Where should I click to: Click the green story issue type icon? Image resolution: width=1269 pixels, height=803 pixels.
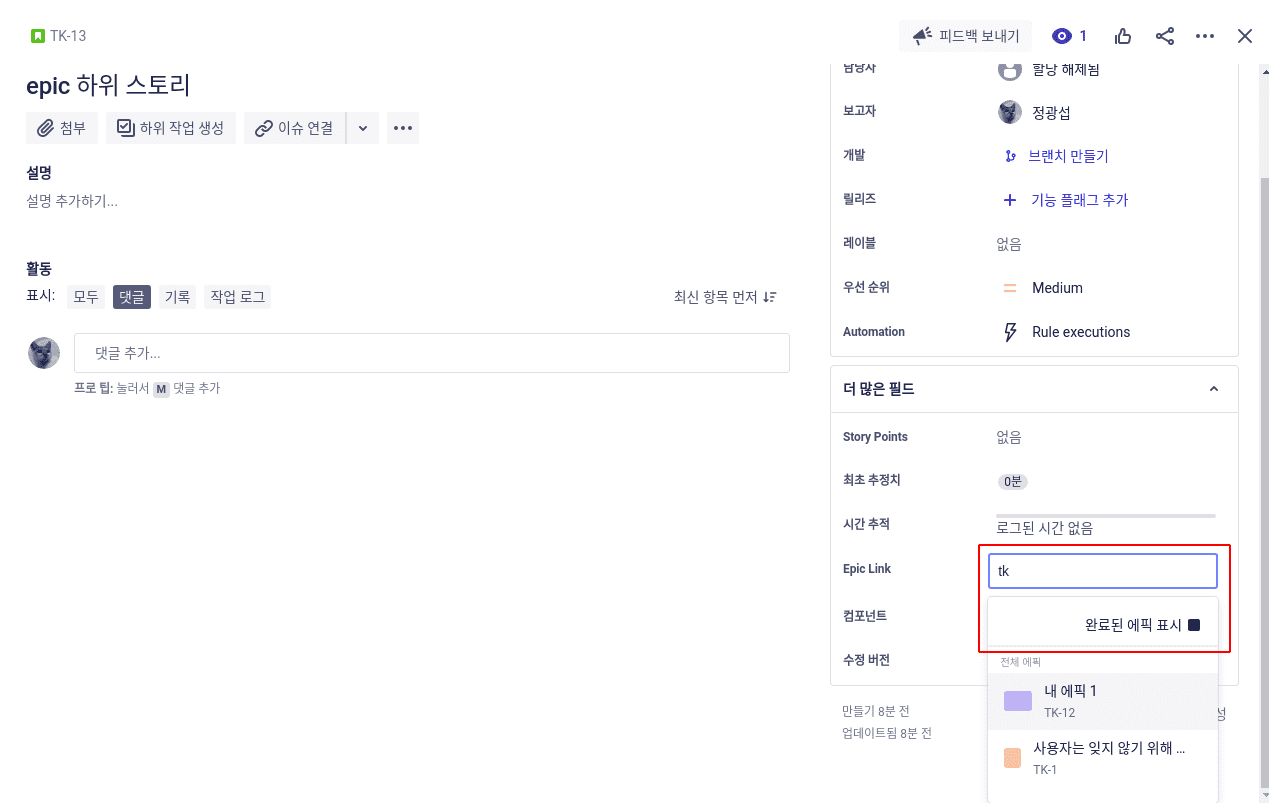(38, 36)
